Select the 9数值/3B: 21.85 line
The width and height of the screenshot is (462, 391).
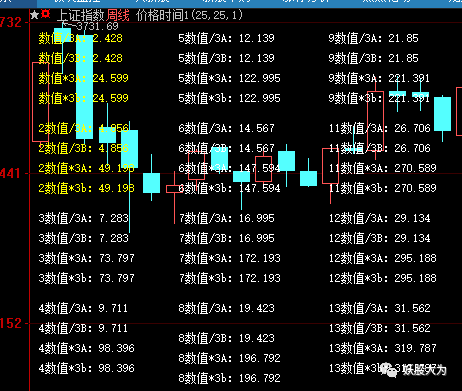click(373, 58)
